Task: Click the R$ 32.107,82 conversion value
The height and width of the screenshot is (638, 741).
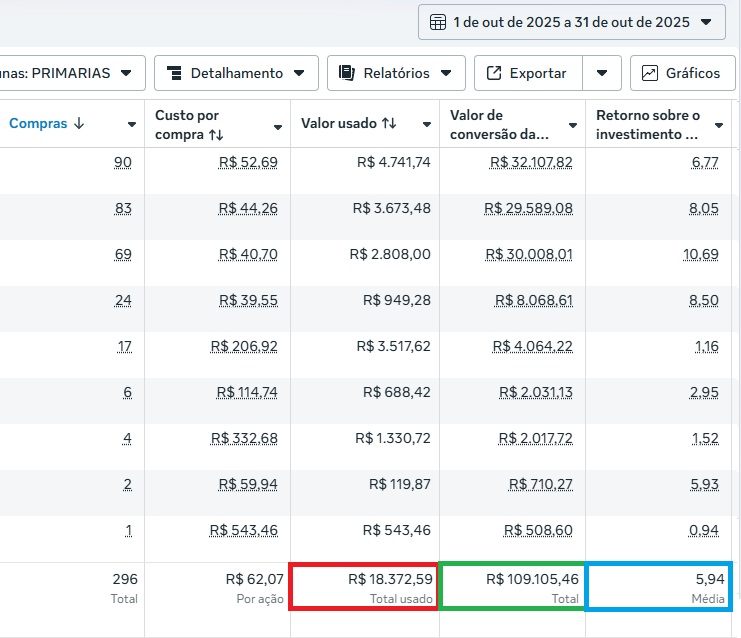Action: coord(533,162)
